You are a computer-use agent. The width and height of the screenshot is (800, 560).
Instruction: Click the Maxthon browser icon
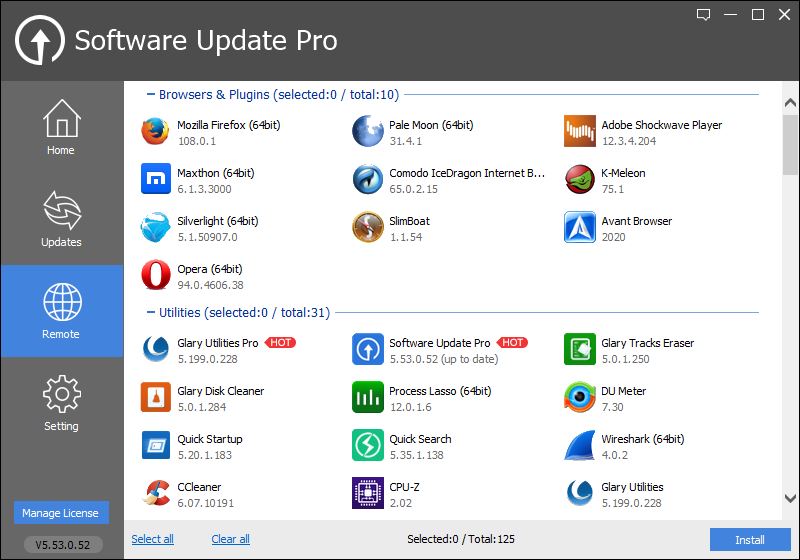tap(156, 179)
